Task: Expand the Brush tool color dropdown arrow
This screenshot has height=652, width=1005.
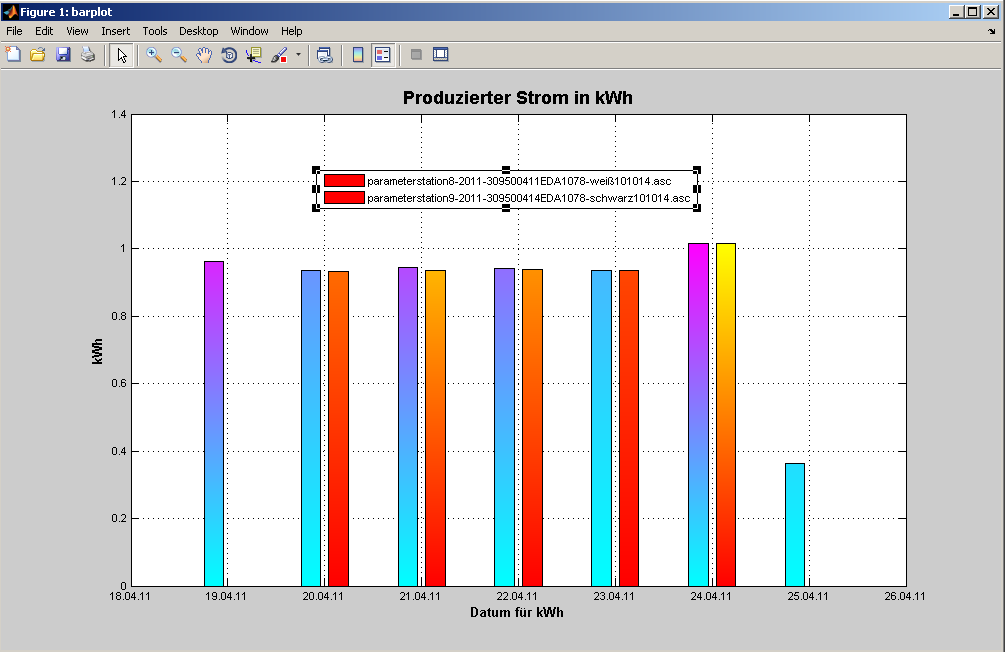Action: click(x=298, y=55)
